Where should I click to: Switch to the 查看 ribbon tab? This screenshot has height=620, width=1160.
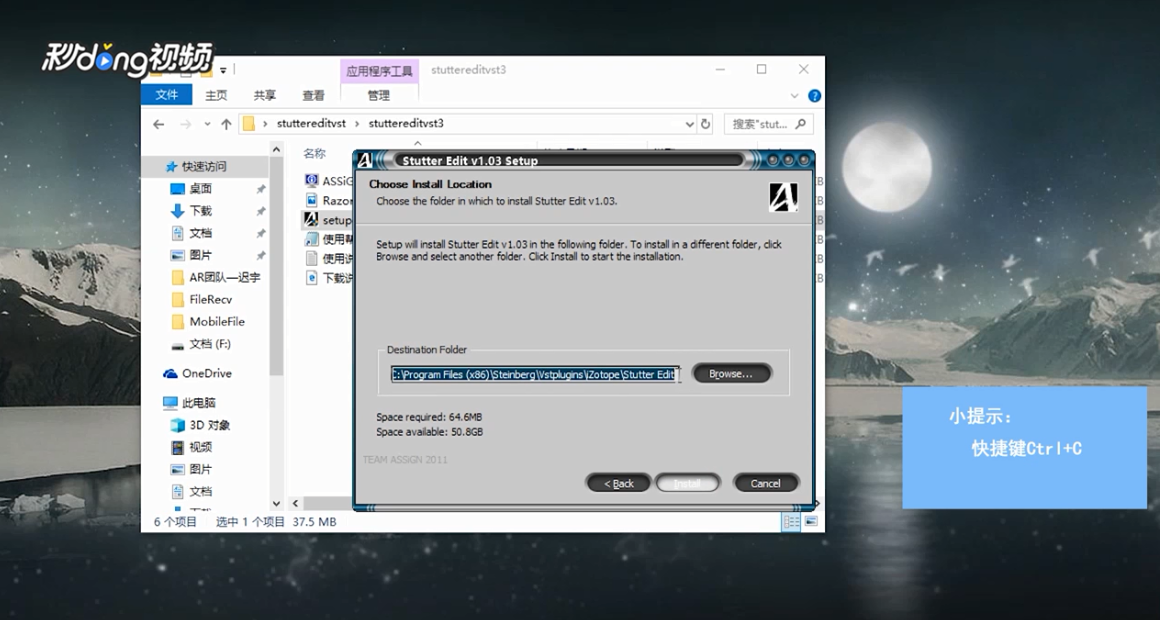(314, 95)
